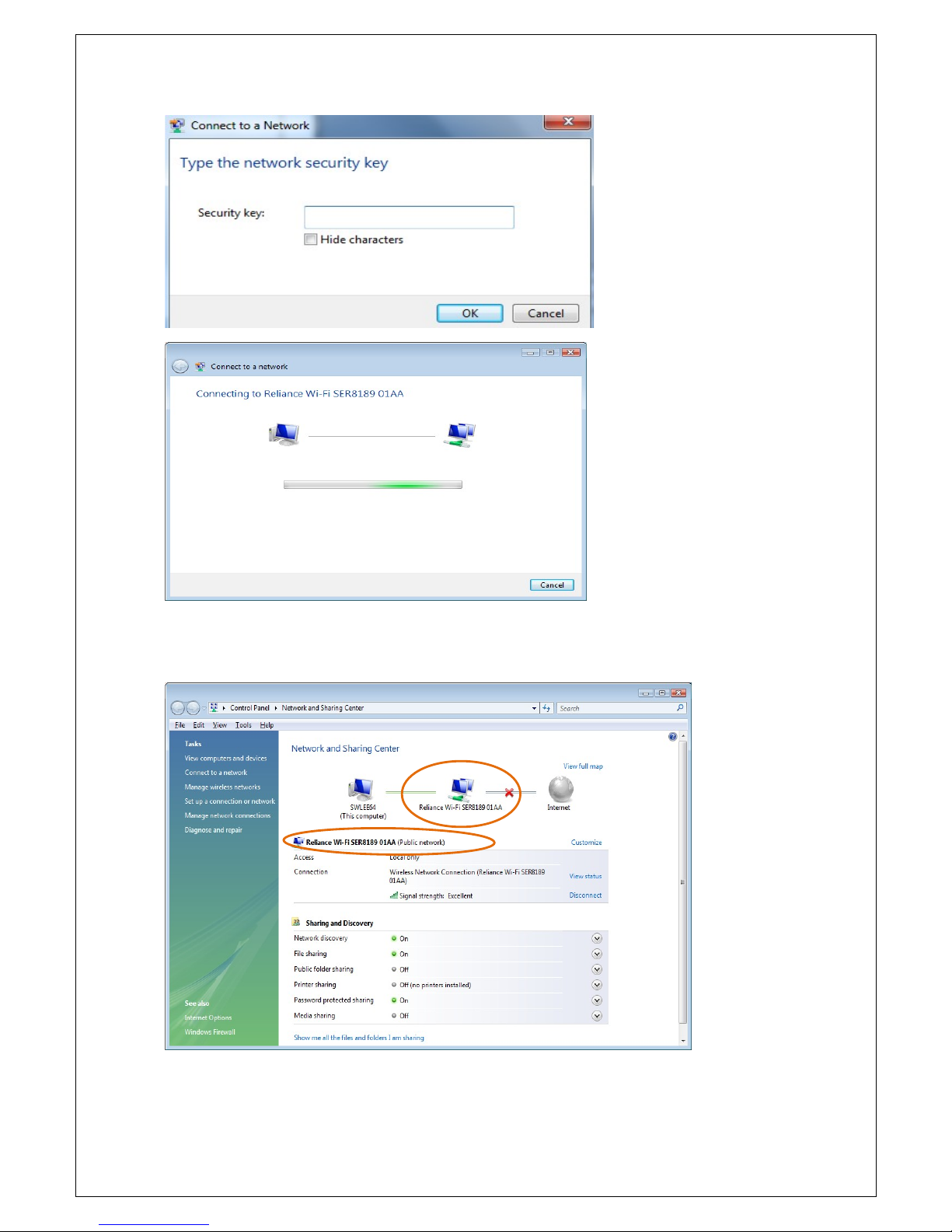The width and height of the screenshot is (952, 1232).
Task: Click the connection progress bar
Action: (x=373, y=485)
